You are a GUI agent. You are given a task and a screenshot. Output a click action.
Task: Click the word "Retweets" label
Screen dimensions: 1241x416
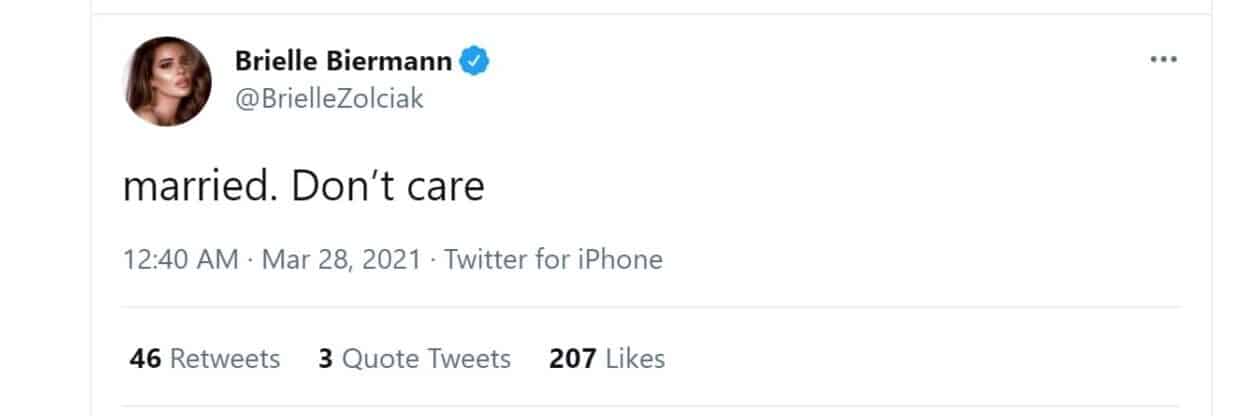coord(225,358)
